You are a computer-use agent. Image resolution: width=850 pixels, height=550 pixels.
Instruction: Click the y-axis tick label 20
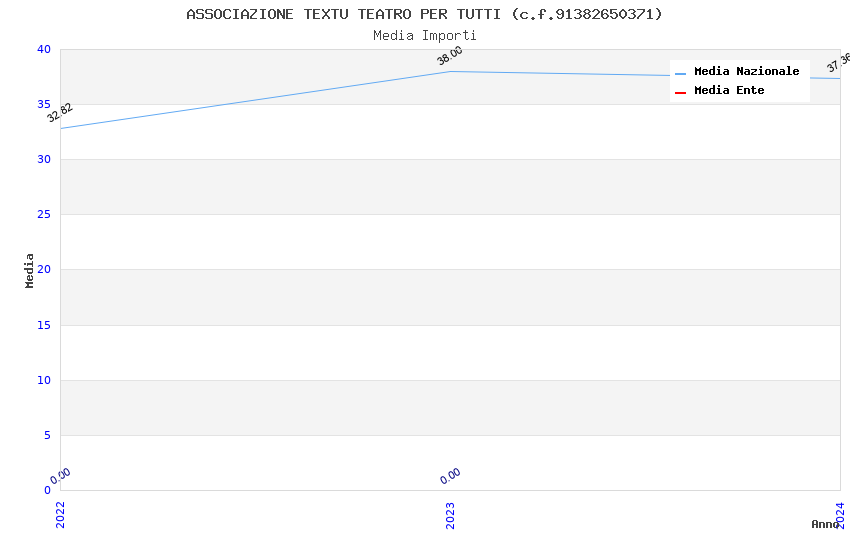pyautogui.click(x=44, y=269)
